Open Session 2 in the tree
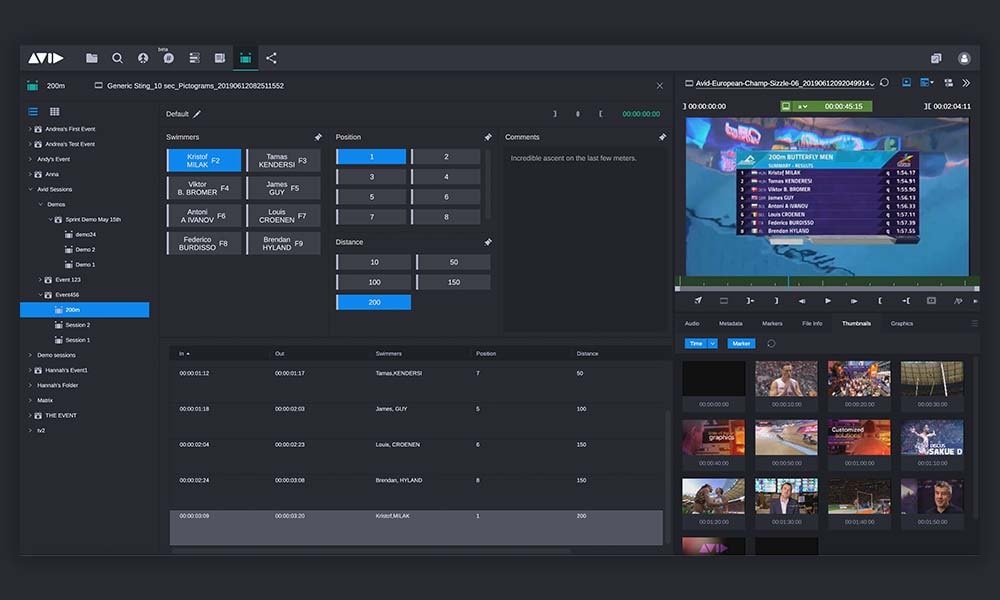This screenshot has height=600, width=1000. click(x=77, y=325)
